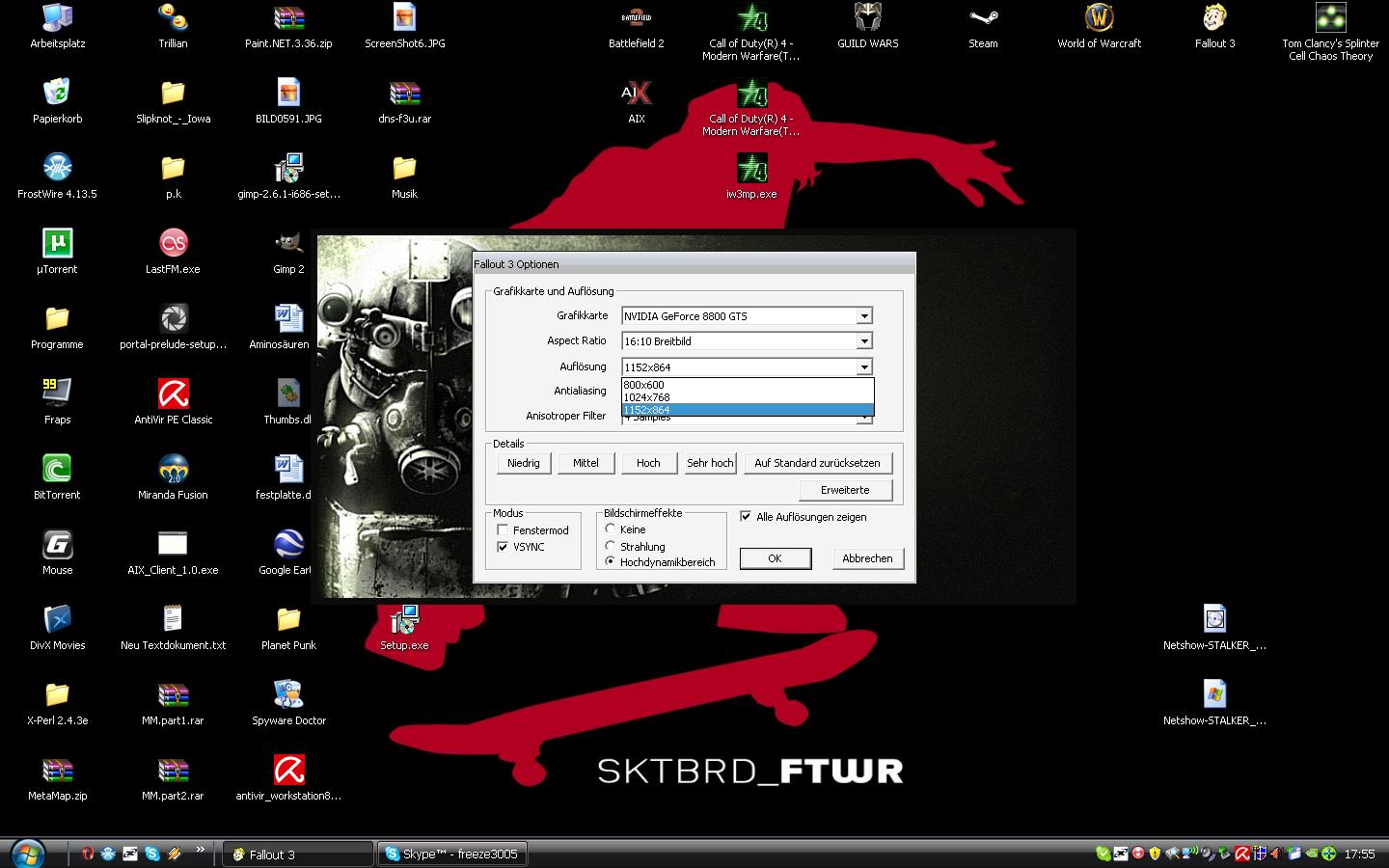Launch GUILD WARS from the desktop
The image size is (1389, 868).
[x=867, y=26]
